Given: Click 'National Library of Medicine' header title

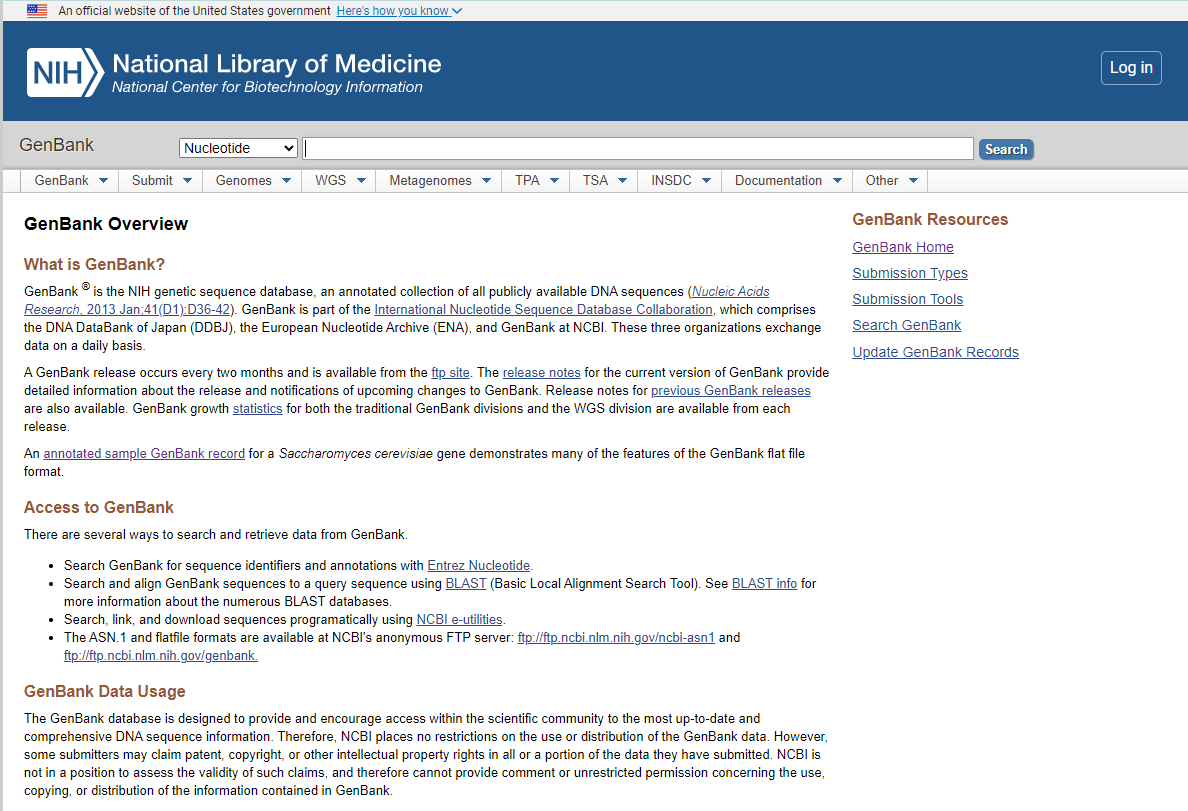Looking at the screenshot, I should point(277,64).
